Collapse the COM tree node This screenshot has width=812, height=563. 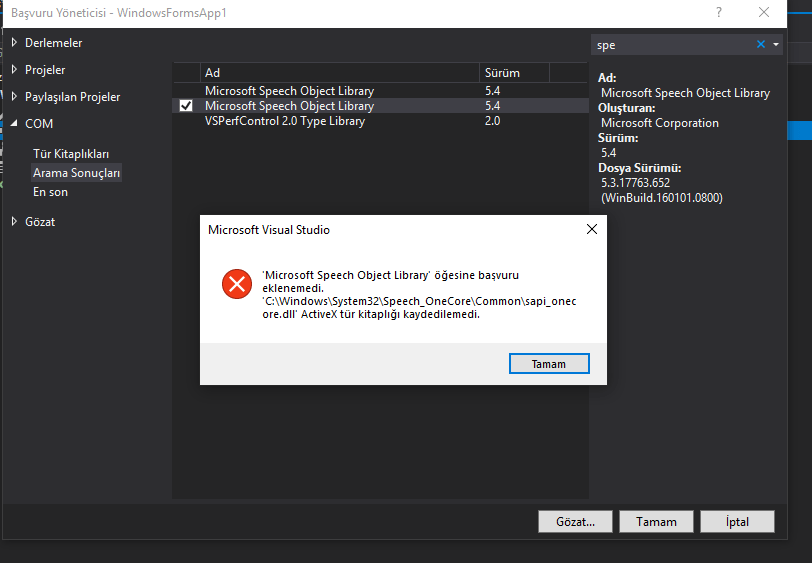click(x=14, y=123)
